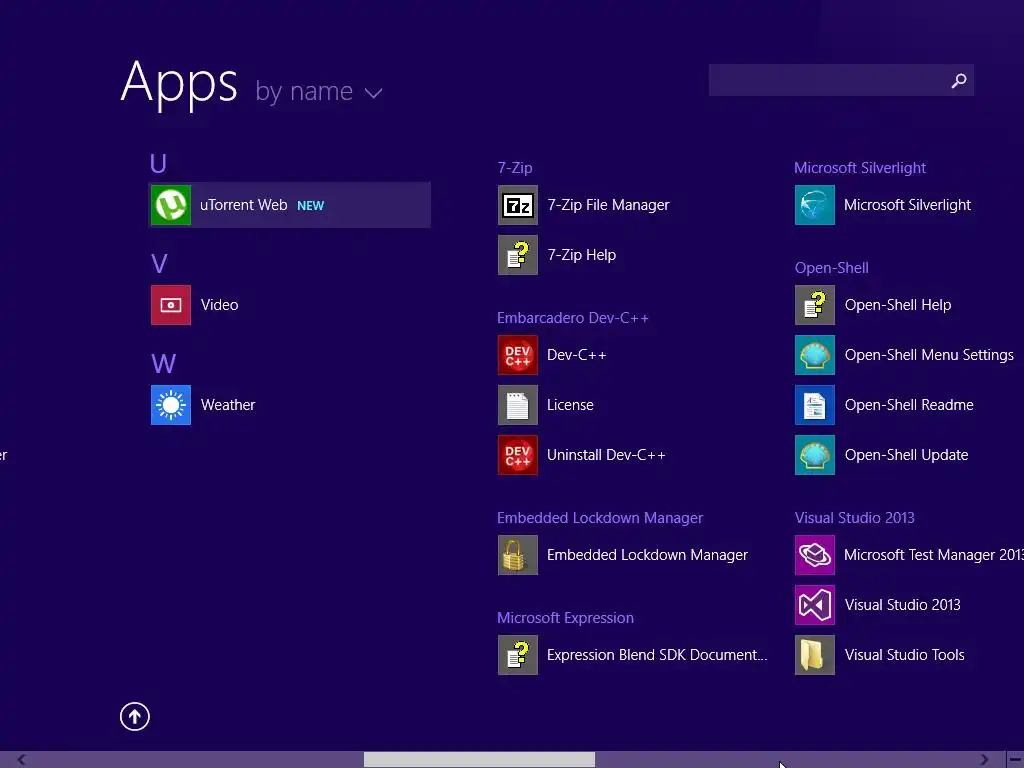Open the Open-Shell Readme icon
Viewport: 1024px width, 768px height.
point(815,405)
